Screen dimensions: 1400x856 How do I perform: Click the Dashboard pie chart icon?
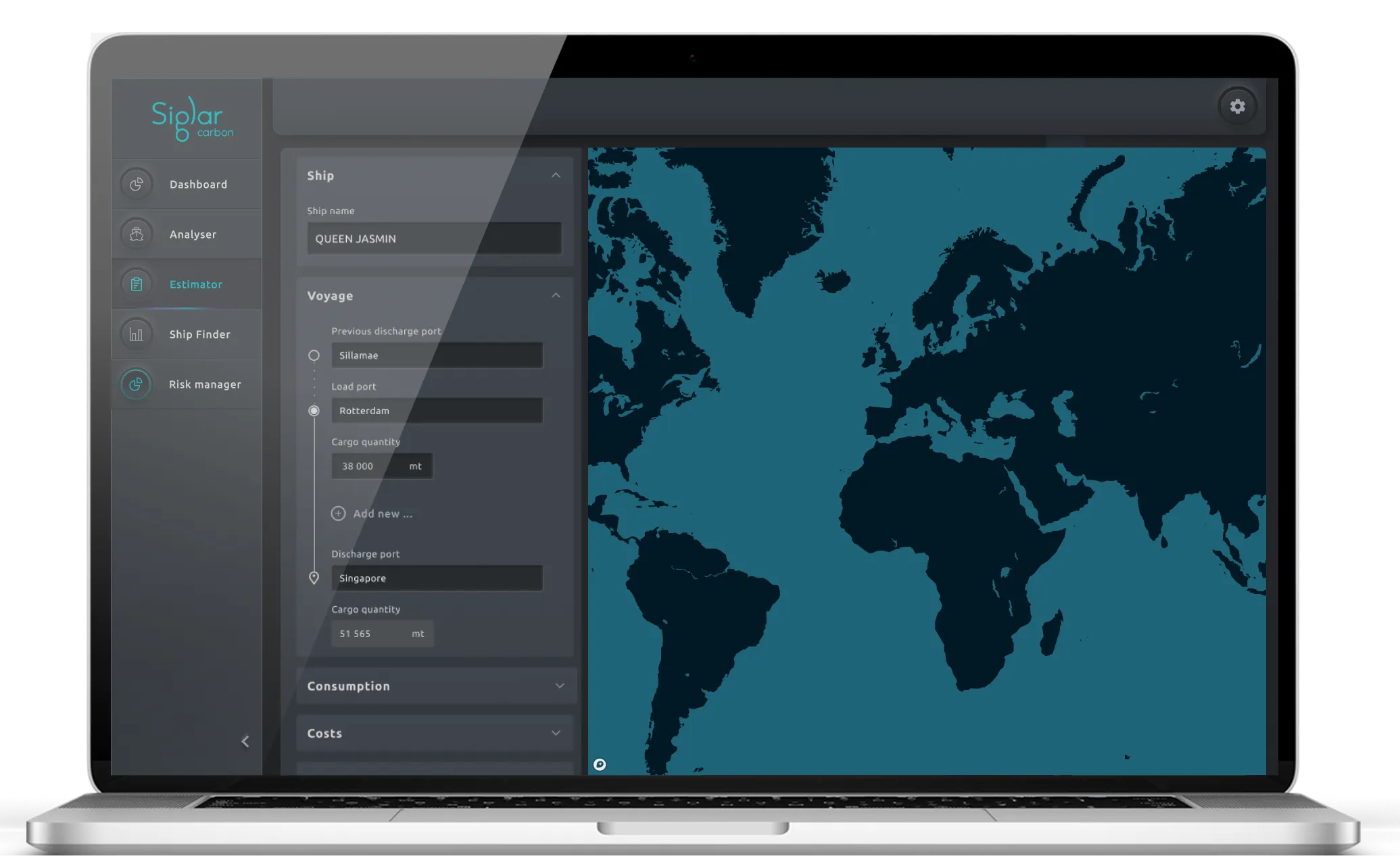point(137,184)
